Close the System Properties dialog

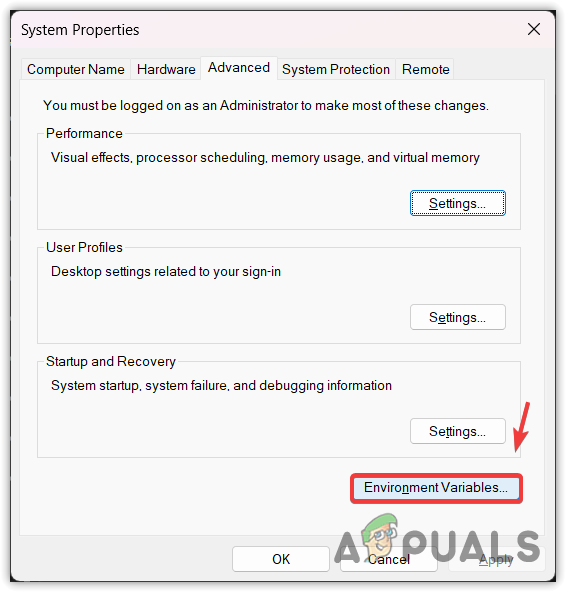(534, 29)
